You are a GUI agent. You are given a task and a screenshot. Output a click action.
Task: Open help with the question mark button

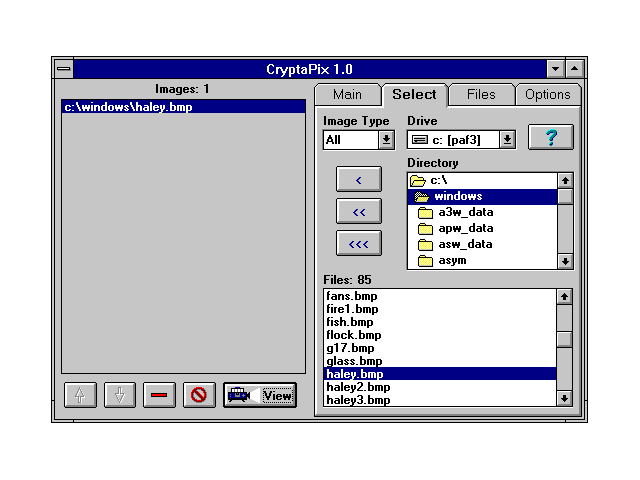551,138
